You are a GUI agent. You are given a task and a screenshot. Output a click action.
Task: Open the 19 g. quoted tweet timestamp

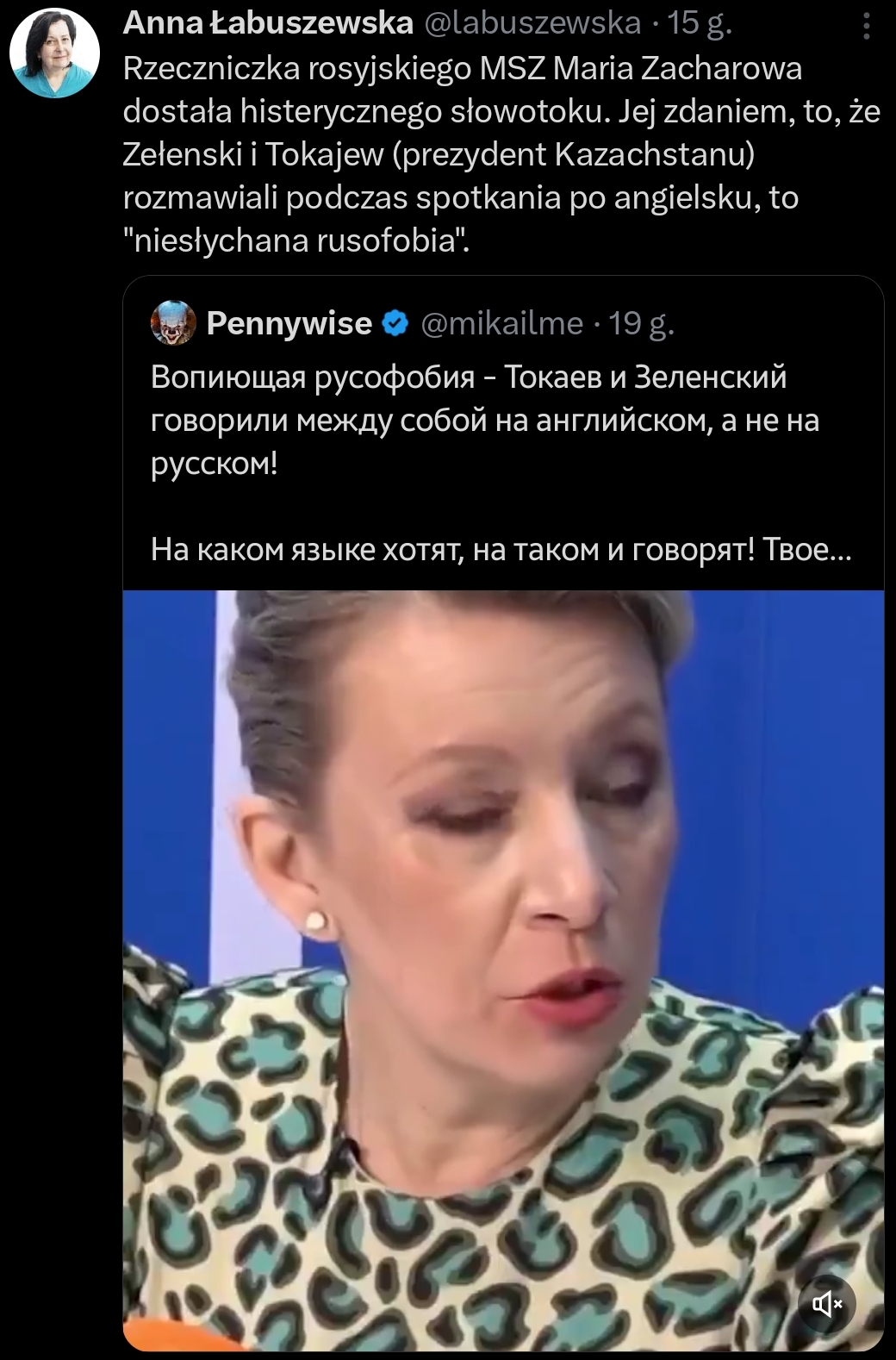click(x=641, y=323)
